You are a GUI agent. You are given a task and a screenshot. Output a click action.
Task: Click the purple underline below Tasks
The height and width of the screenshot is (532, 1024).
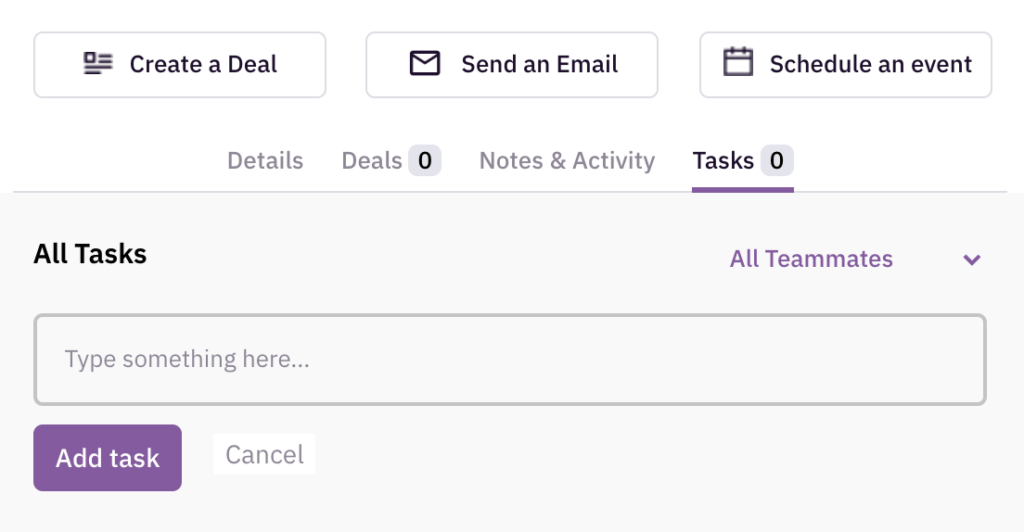[743, 190]
